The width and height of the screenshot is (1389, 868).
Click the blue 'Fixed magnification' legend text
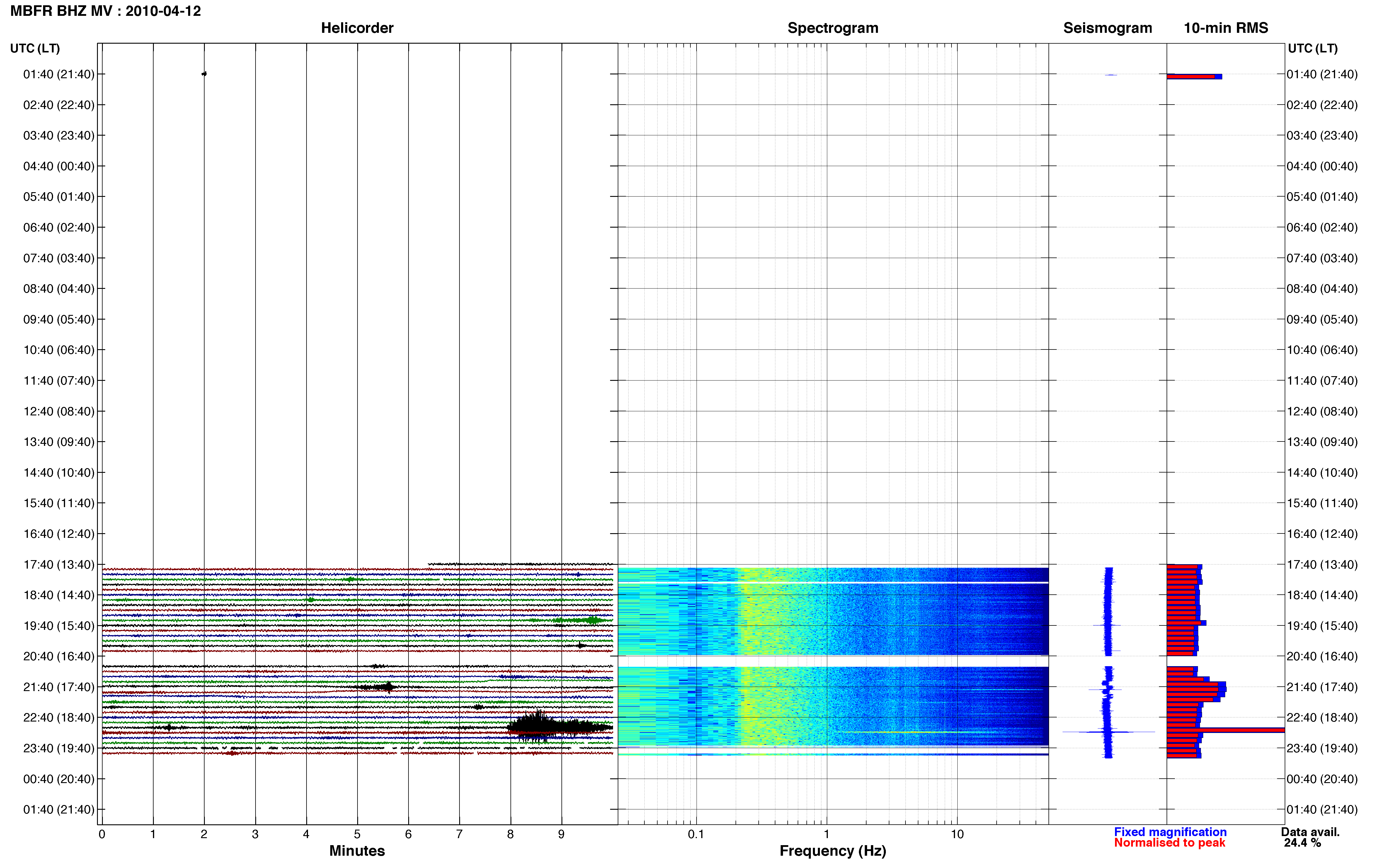tap(1170, 832)
